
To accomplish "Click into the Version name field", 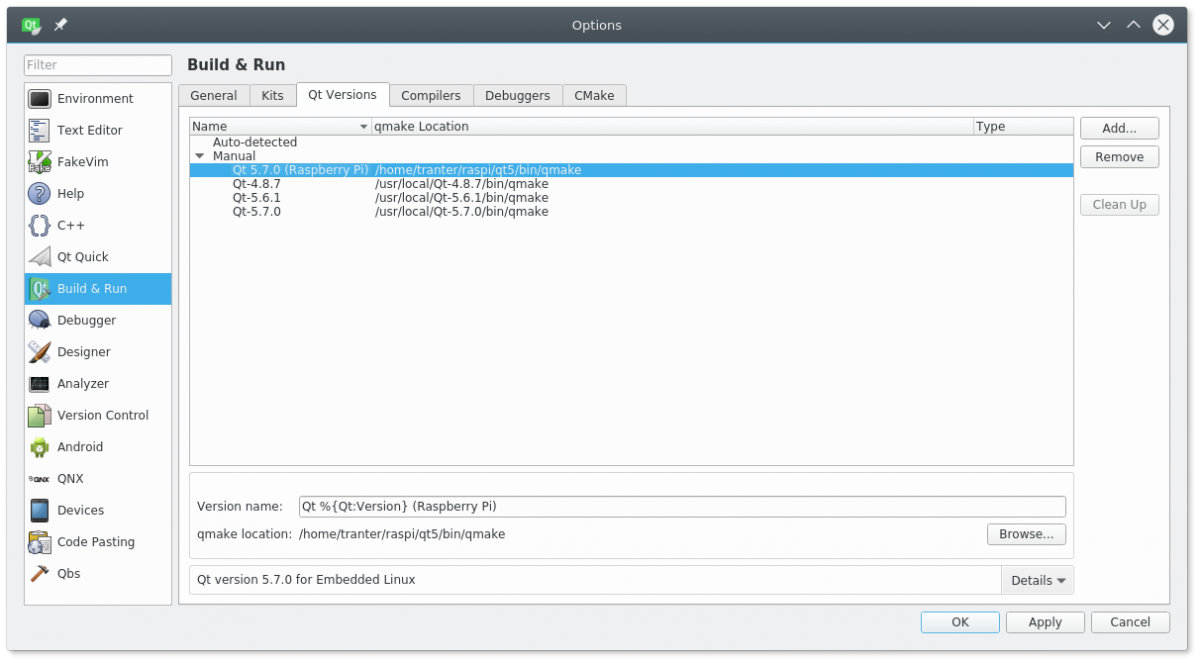I will (681, 507).
